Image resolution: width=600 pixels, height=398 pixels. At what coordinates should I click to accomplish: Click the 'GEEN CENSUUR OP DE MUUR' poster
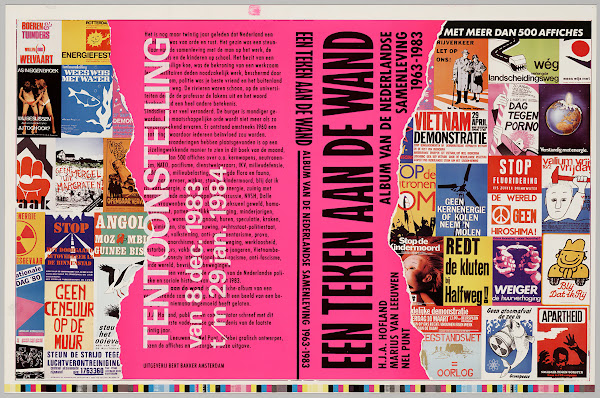[x=69, y=316]
